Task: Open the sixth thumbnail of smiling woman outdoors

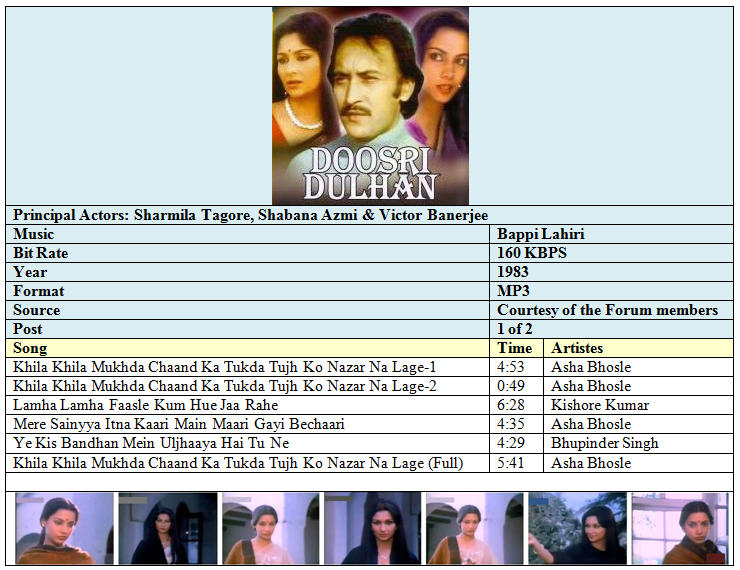Action: pos(578,528)
